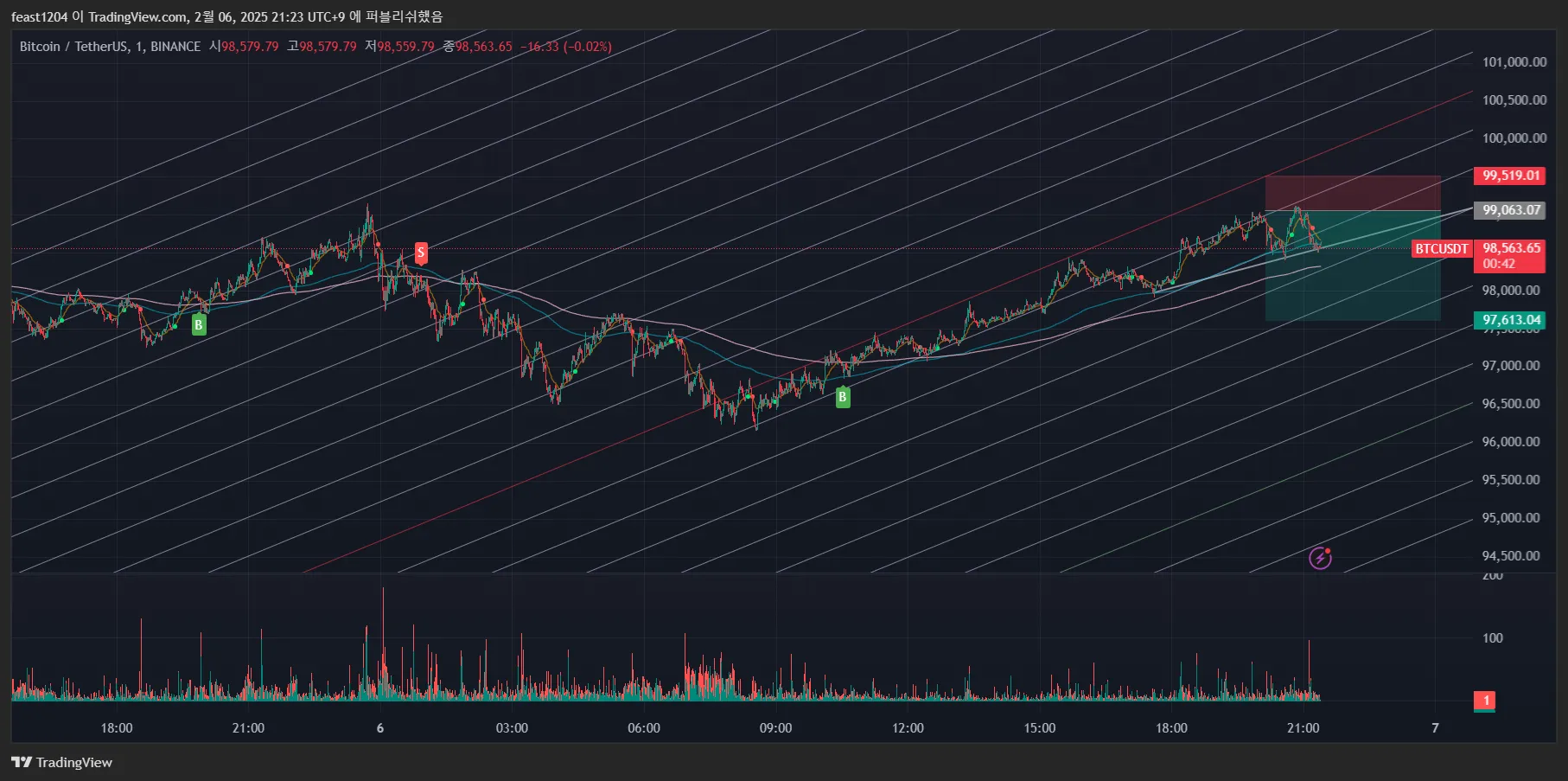Click the 00:42 bar countdown timer

coord(1499,265)
